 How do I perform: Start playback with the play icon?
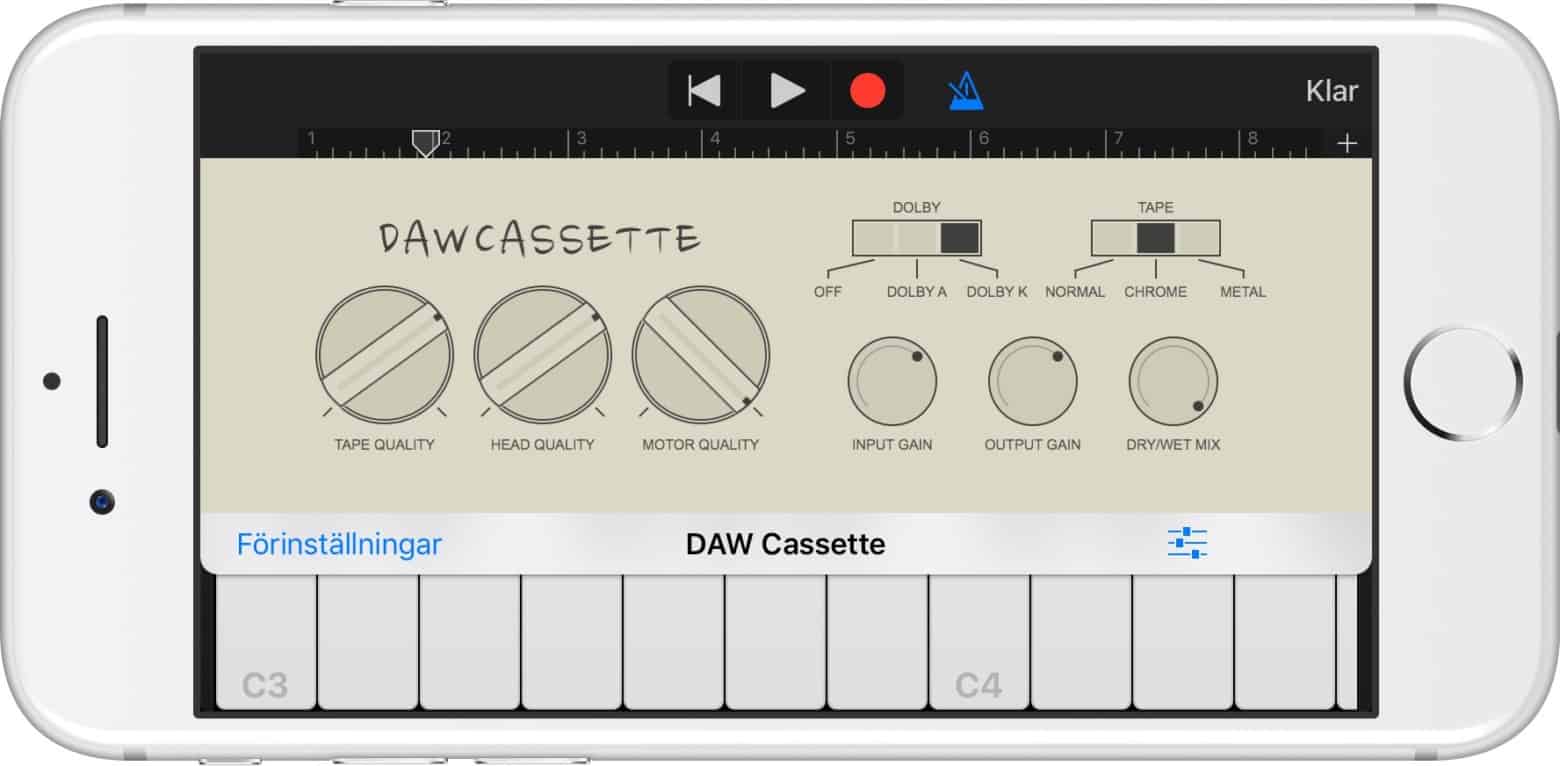point(786,90)
